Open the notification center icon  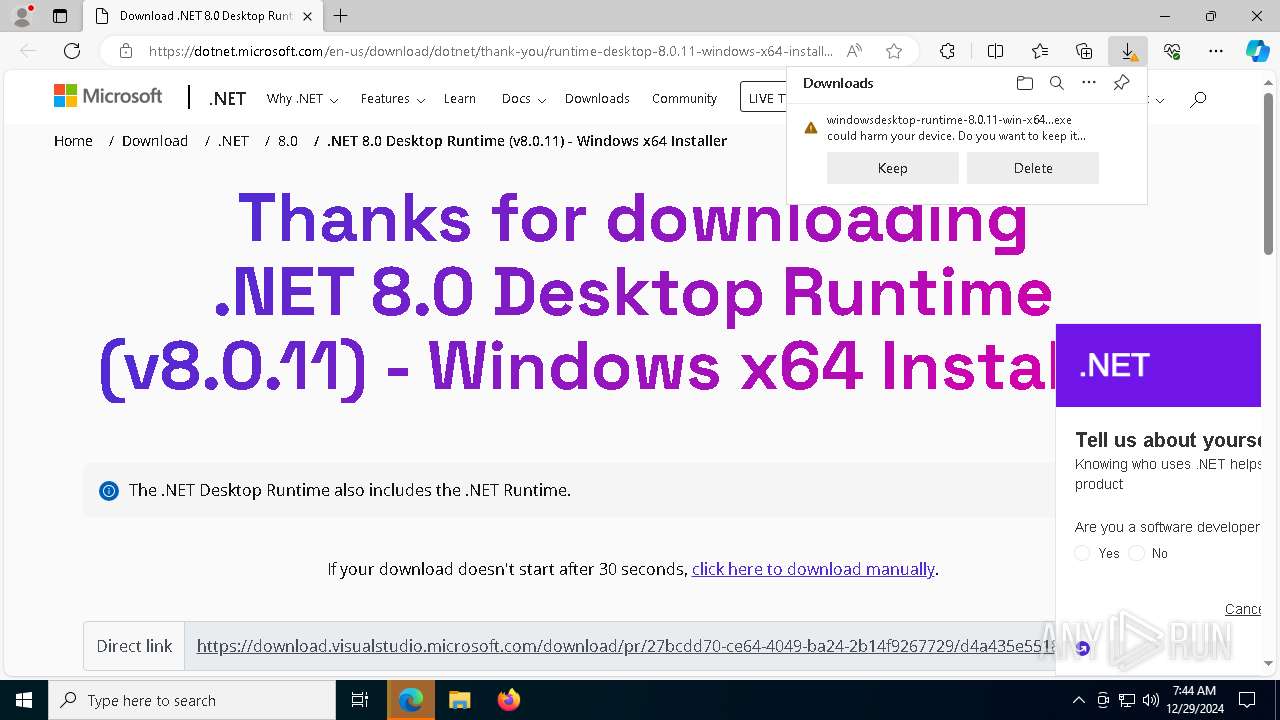pos(1247,700)
